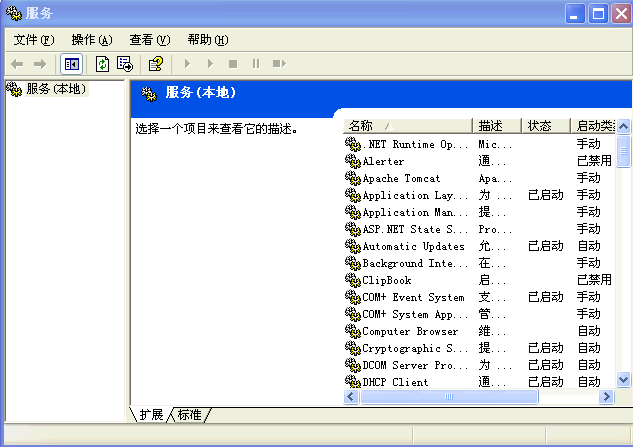Click the horizontal scrollbar left arrow

click(350, 397)
